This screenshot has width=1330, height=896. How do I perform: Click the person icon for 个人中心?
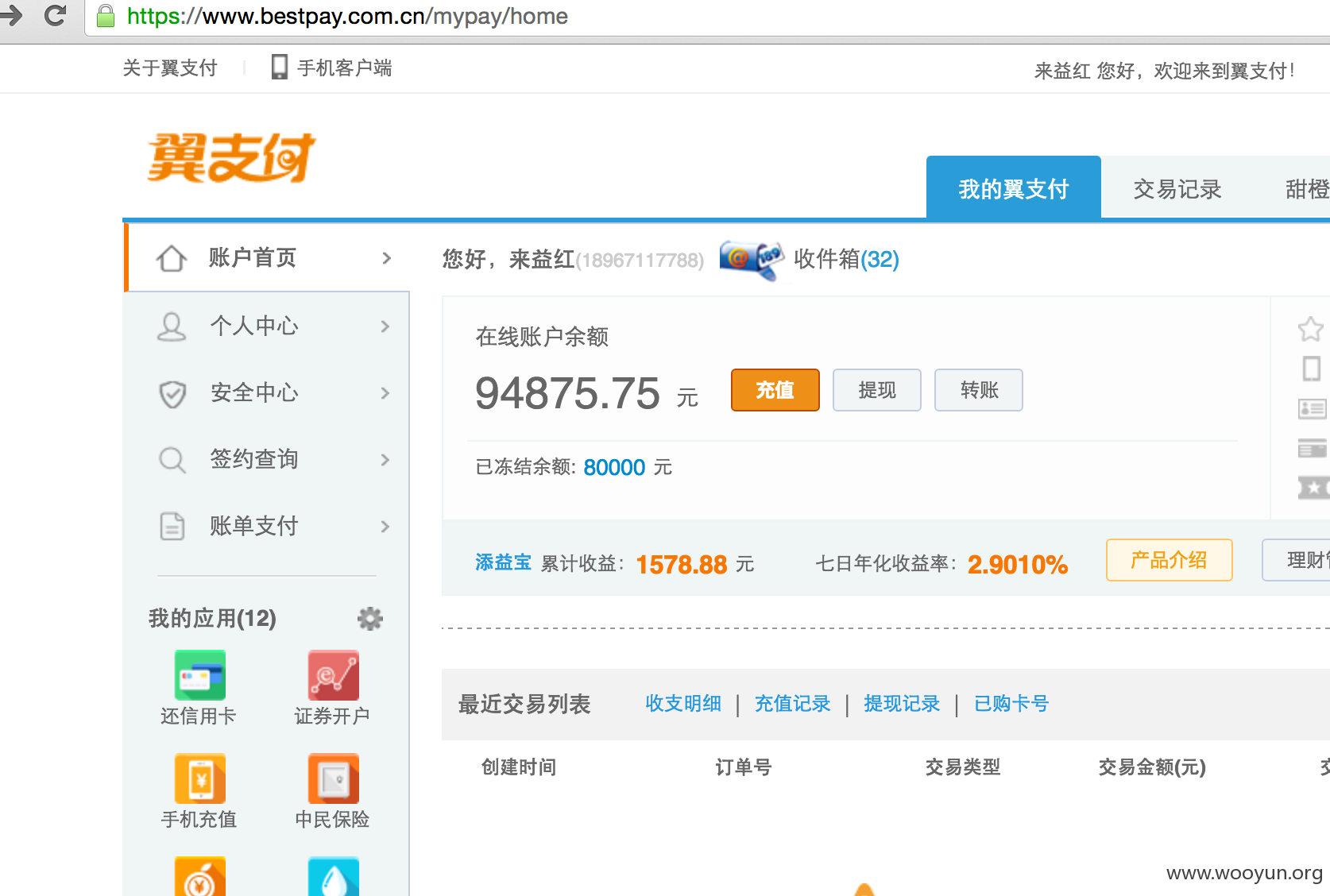172,326
